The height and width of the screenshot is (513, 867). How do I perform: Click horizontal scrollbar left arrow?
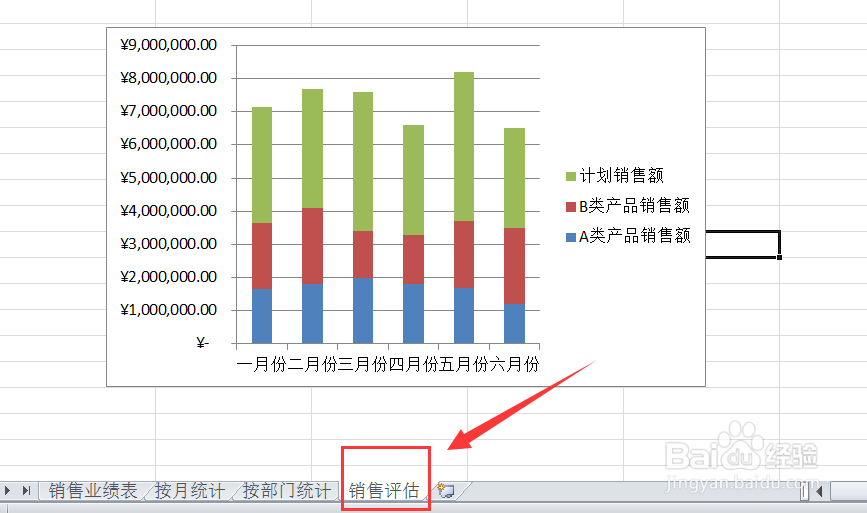tap(819, 490)
